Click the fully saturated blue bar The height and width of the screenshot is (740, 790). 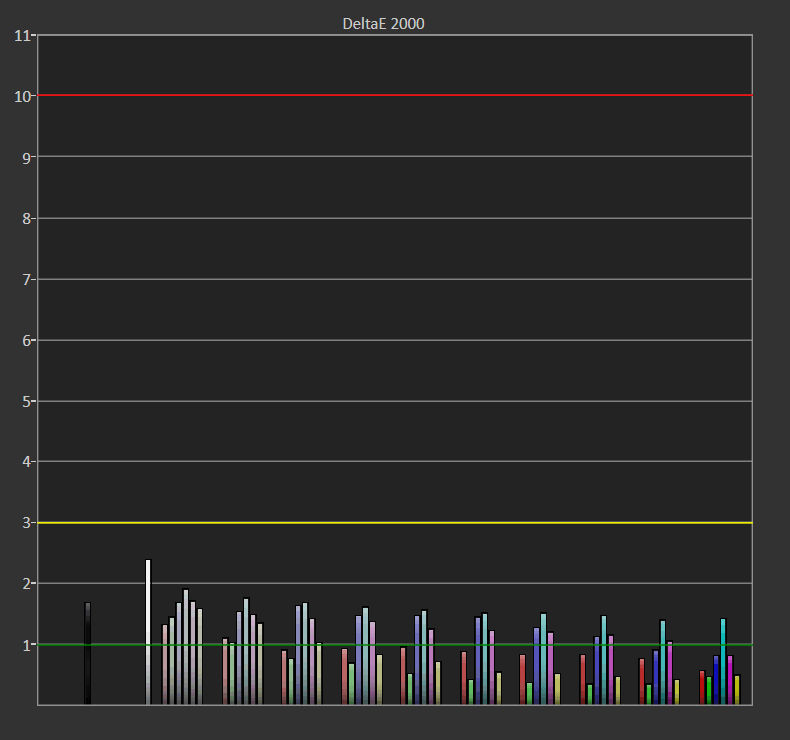[716, 680]
